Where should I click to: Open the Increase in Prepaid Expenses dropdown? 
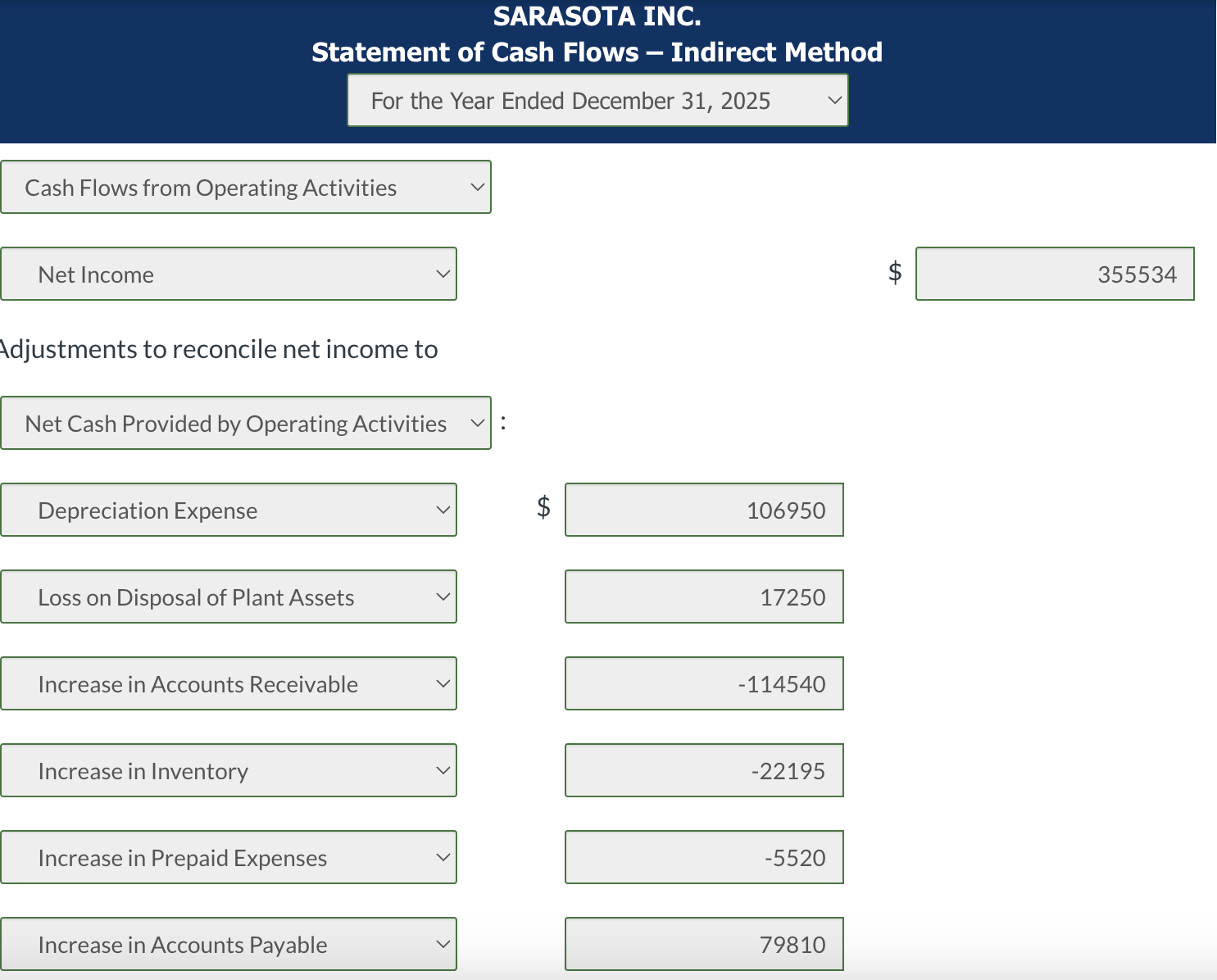coord(228,857)
